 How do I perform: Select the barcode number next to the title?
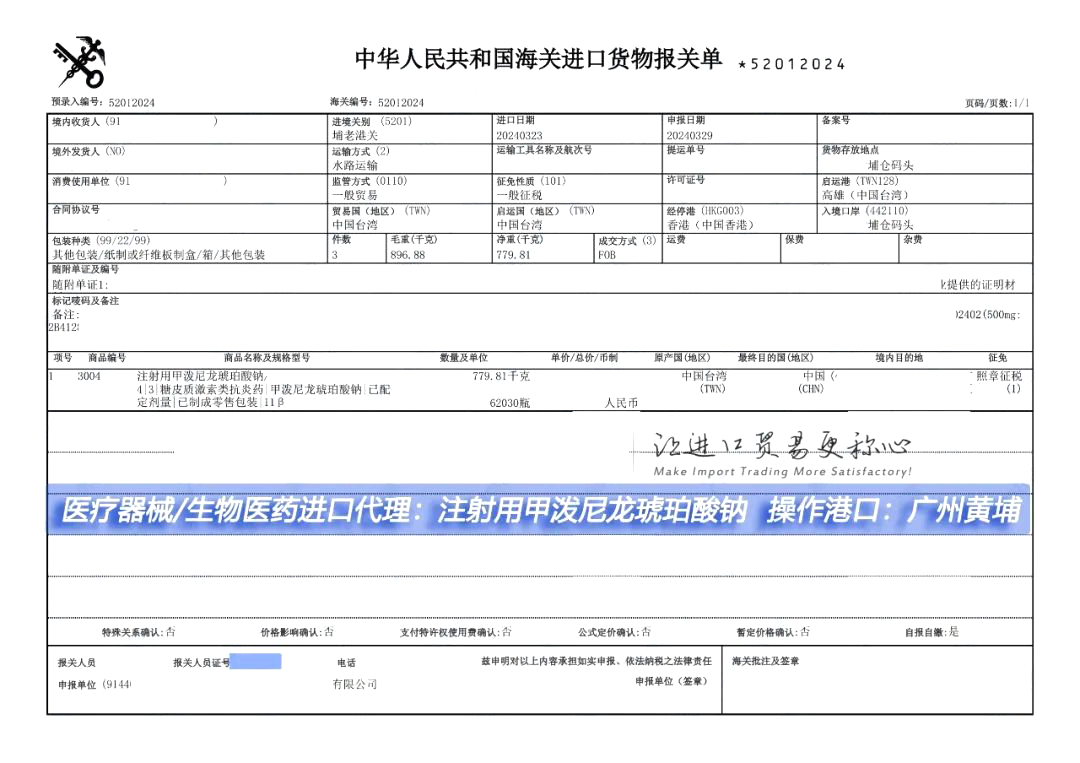click(791, 65)
